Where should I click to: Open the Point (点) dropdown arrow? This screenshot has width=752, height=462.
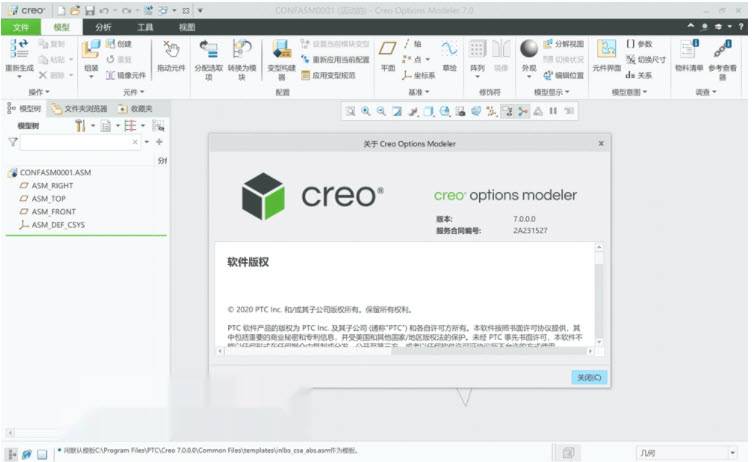(428, 59)
